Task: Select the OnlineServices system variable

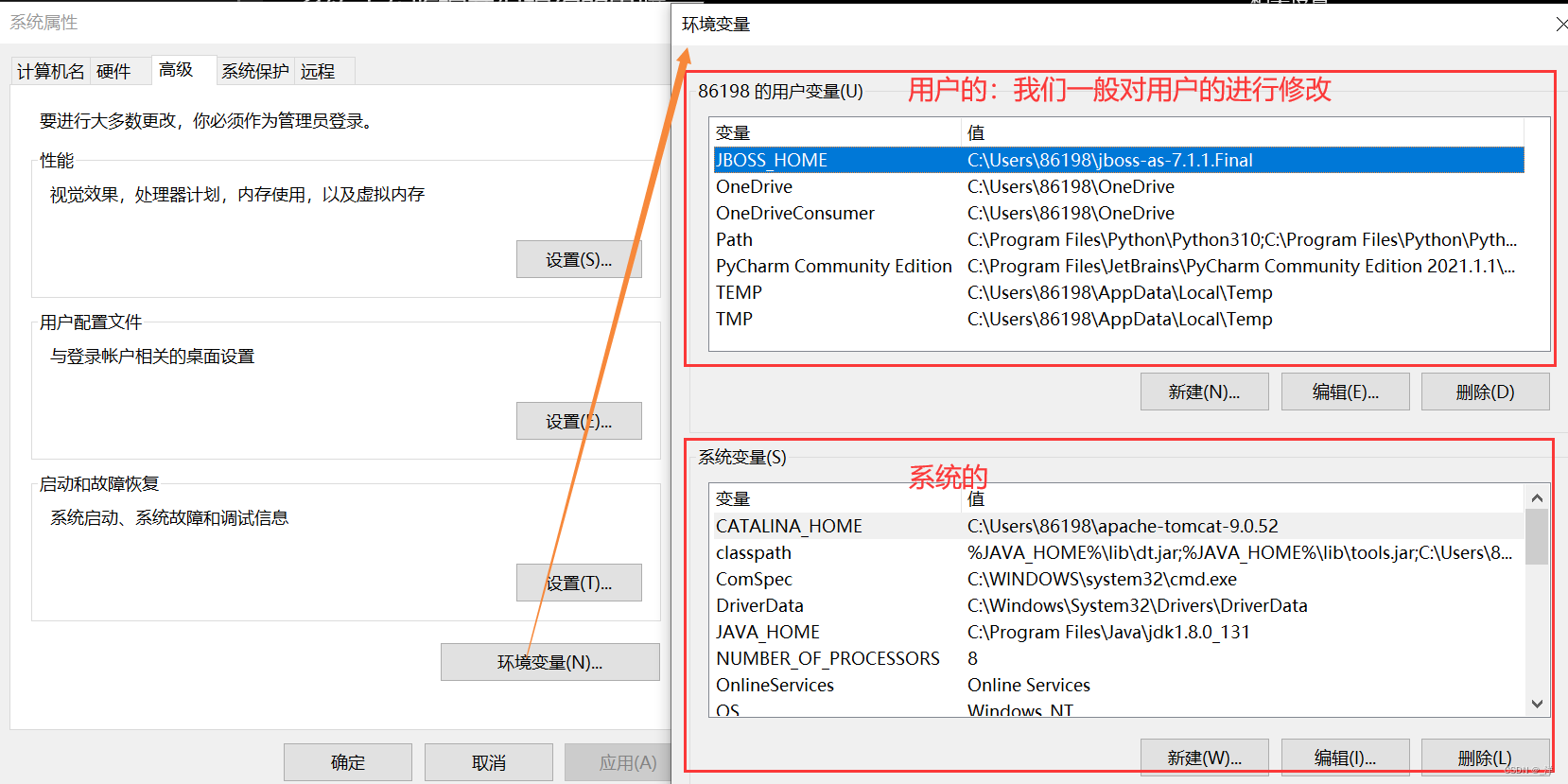Action: coord(1119,685)
